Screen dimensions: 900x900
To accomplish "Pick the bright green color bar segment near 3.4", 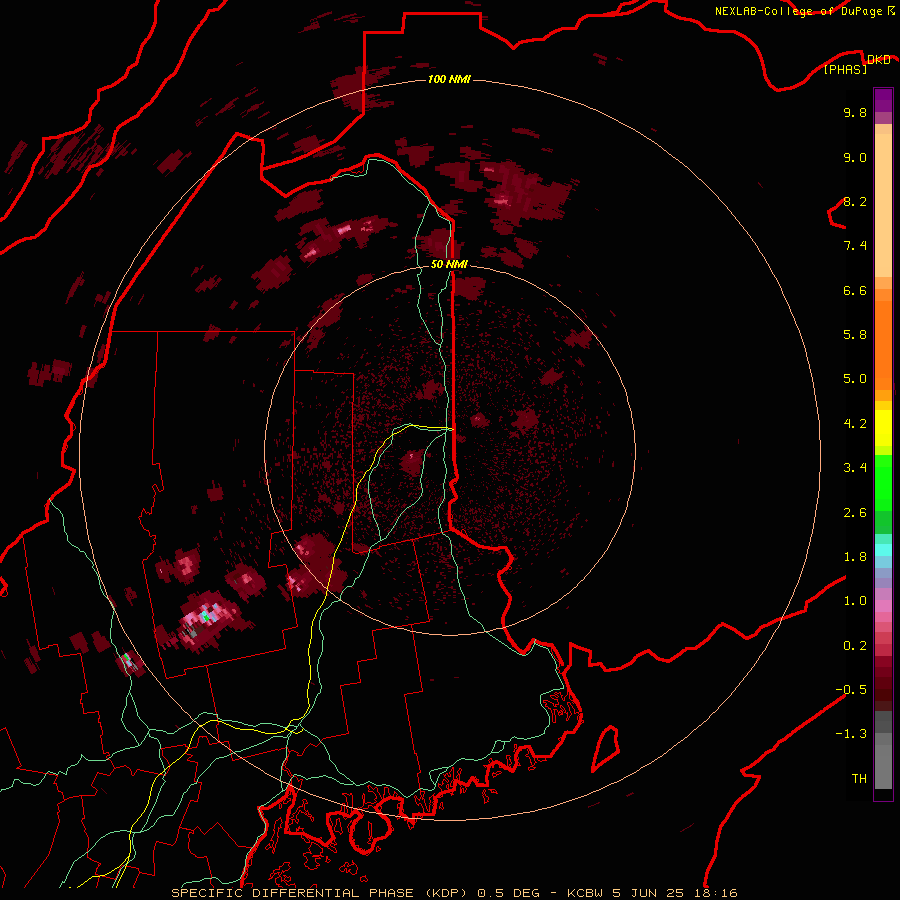I will [883, 482].
